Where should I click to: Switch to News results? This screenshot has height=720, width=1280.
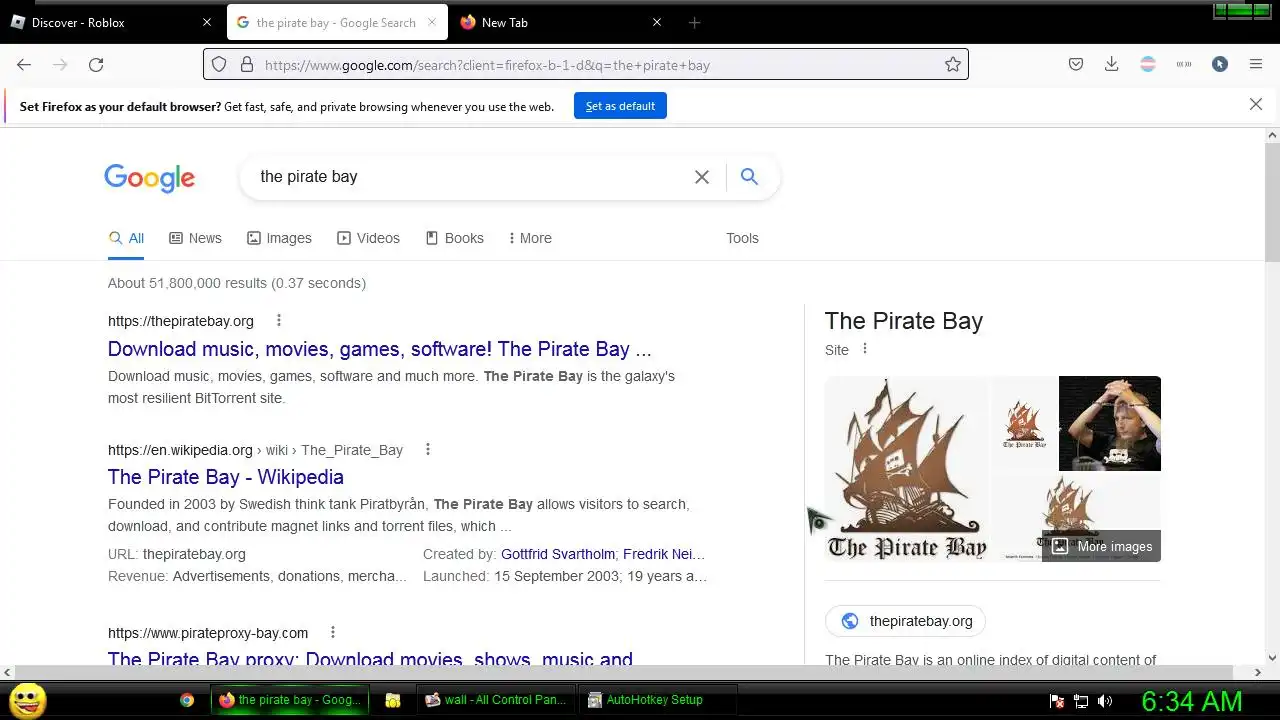(195, 238)
